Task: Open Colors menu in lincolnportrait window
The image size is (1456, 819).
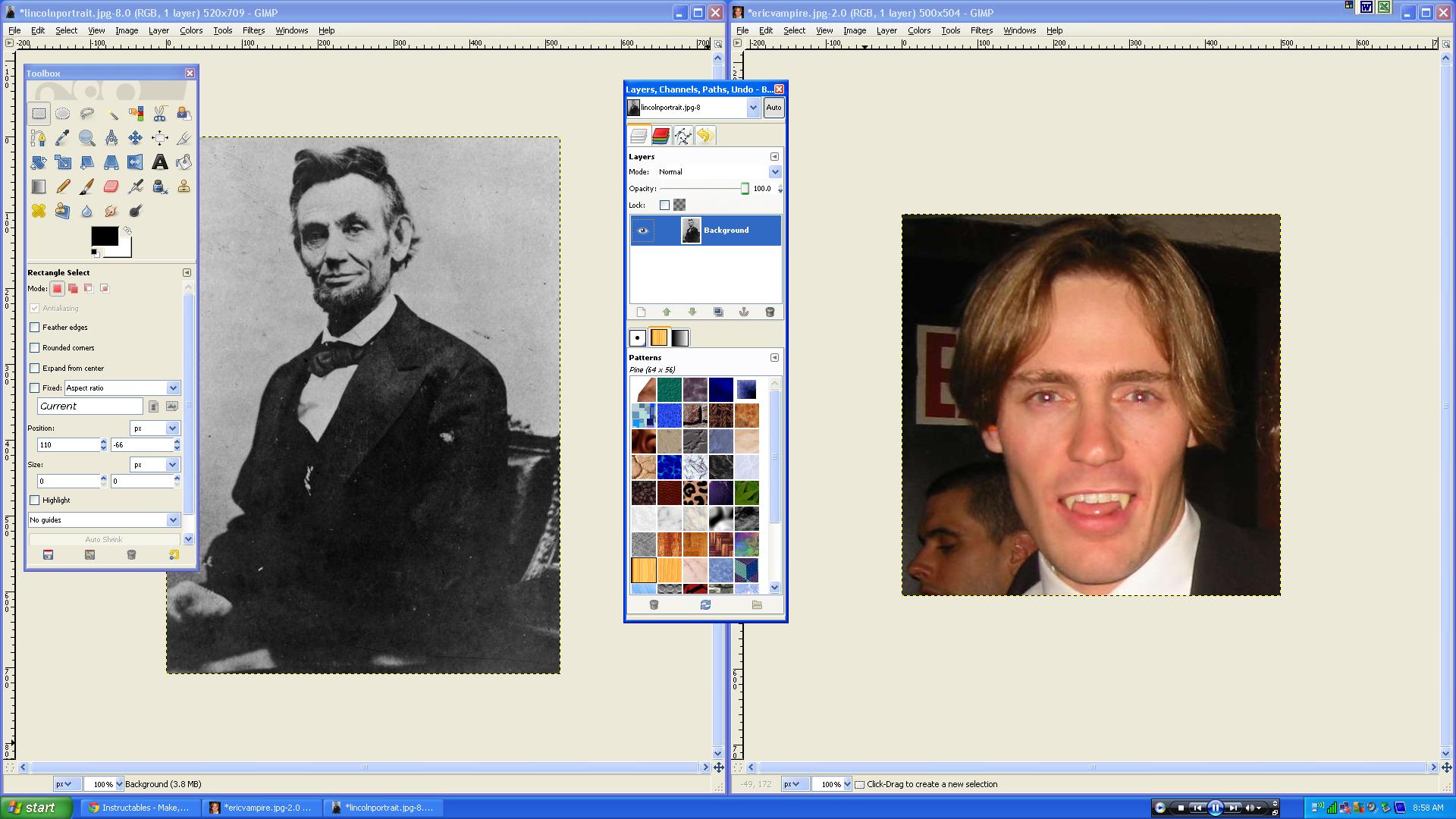Action: tap(191, 30)
